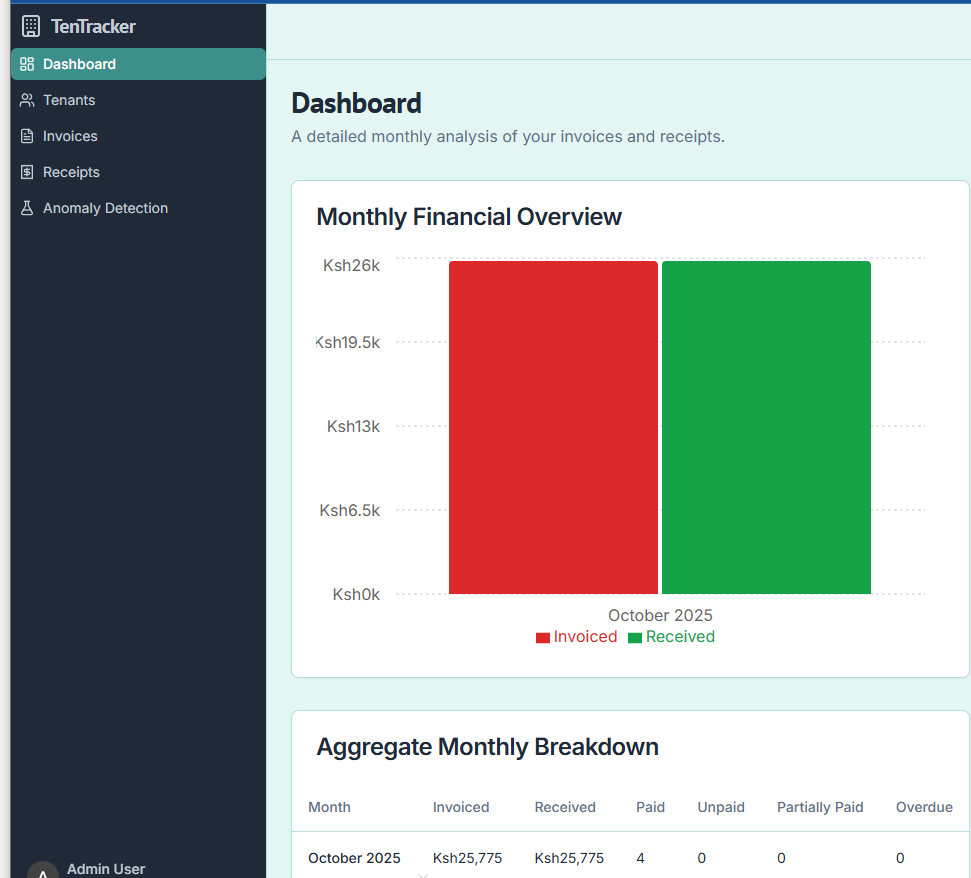971x878 pixels.
Task: Click the Invoices document icon
Action: 27,136
